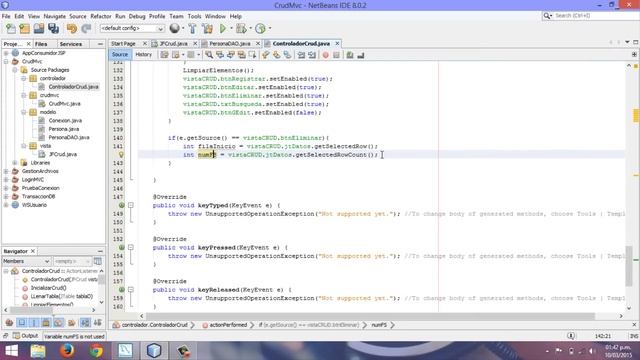Viewport: 640px width, 360px height.
Task: Open the default config dropdown
Action: 132,29
